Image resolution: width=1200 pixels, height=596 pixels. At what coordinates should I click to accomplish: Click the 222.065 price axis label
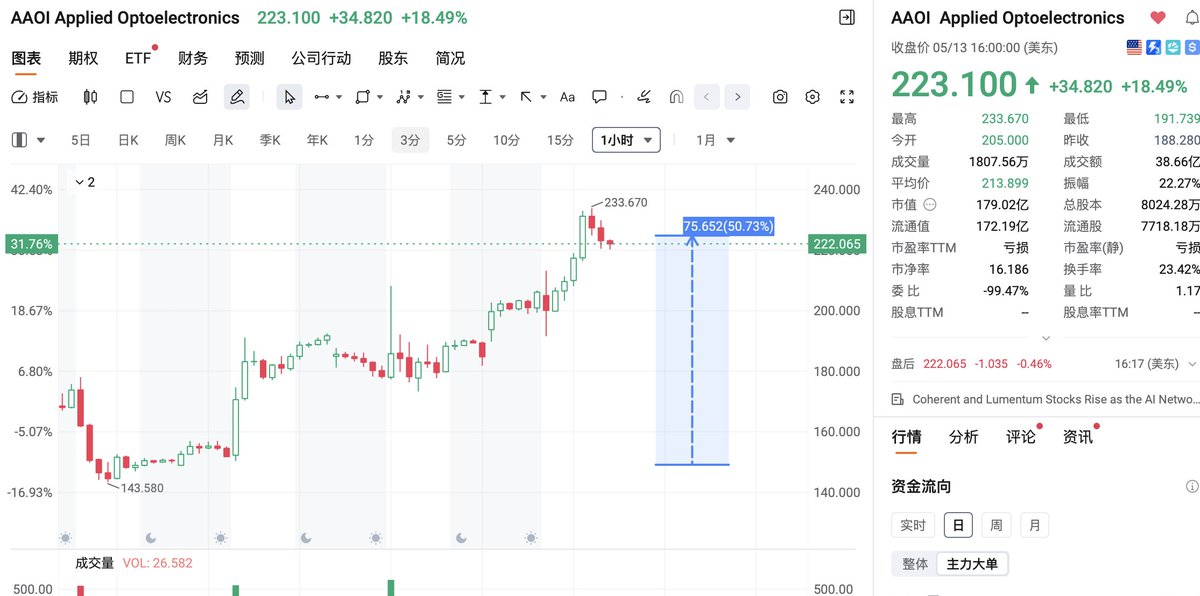point(838,244)
